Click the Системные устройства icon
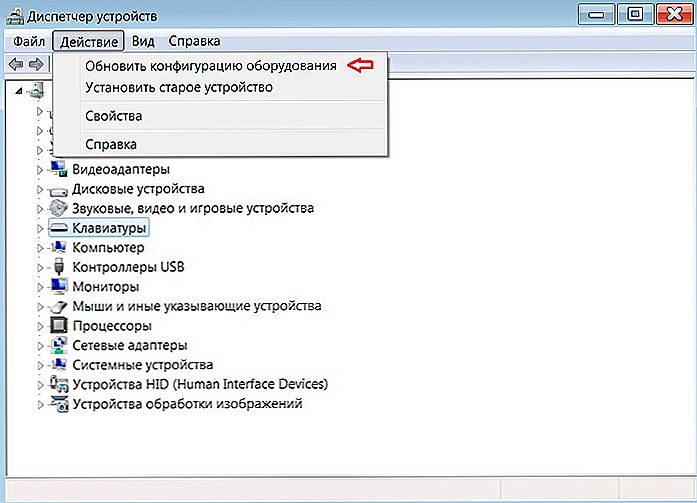Image resolution: width=697 pixels, height=503 pixels. 59,364
